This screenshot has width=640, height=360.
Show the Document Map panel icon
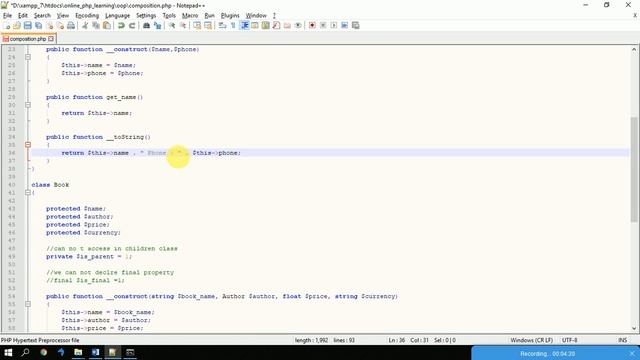pos(266,25)
